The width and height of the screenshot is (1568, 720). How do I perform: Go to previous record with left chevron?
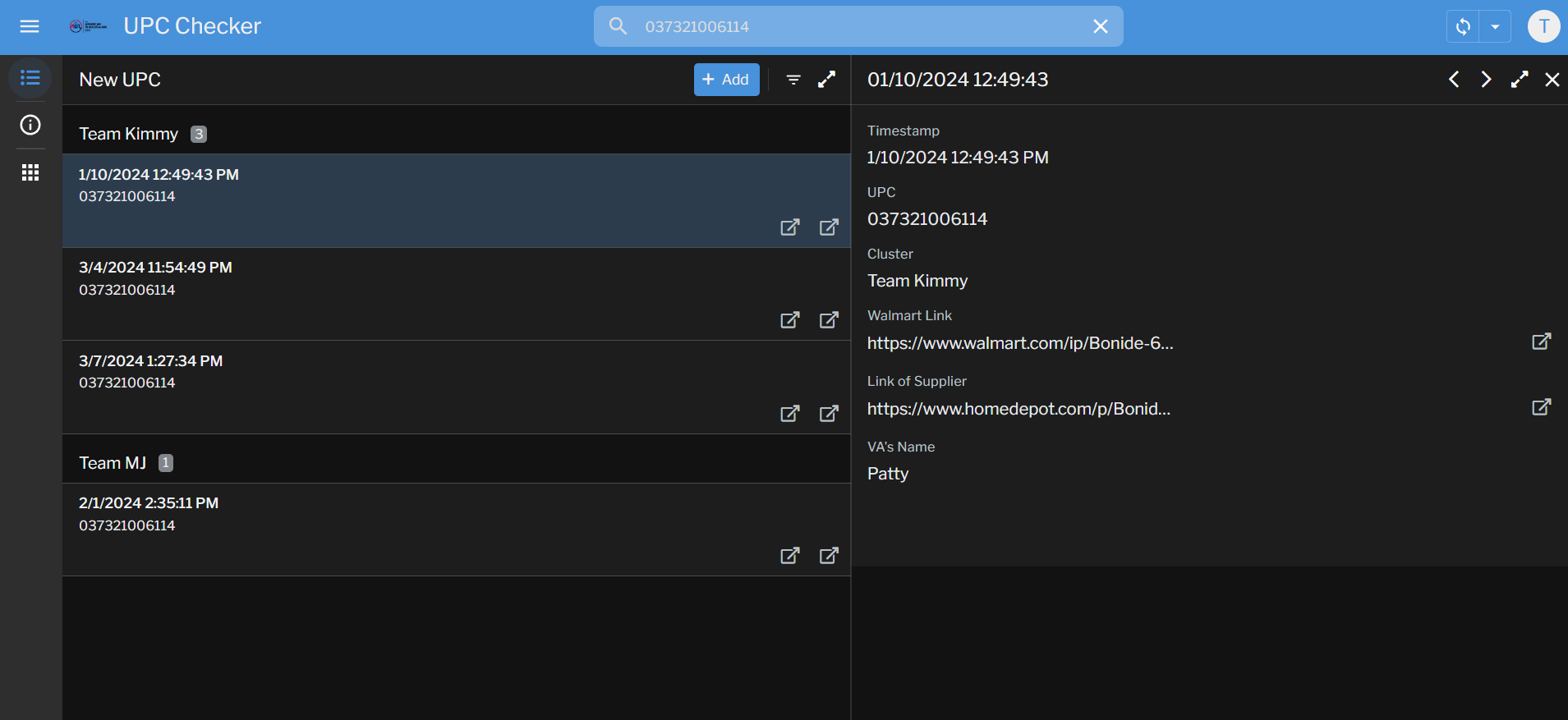pos(1454,80)
